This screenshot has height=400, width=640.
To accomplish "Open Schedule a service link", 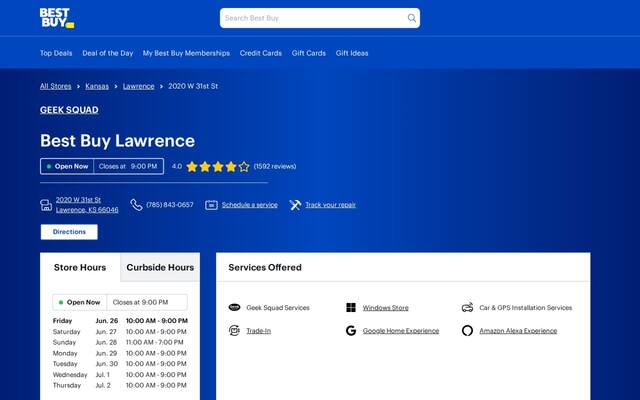I will tap(250, 205).
